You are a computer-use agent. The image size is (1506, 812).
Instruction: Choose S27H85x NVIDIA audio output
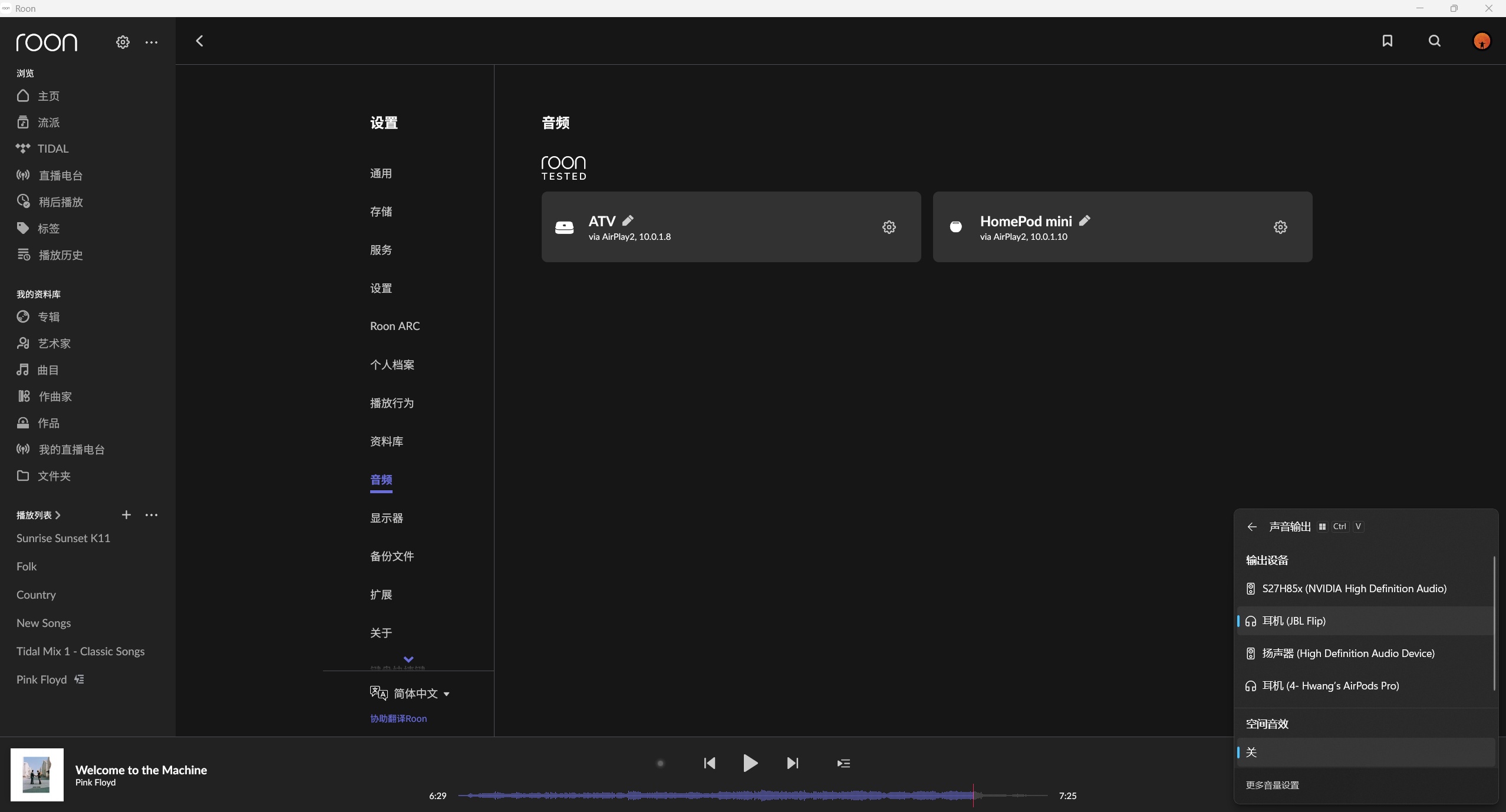[x=1354, y=589]
